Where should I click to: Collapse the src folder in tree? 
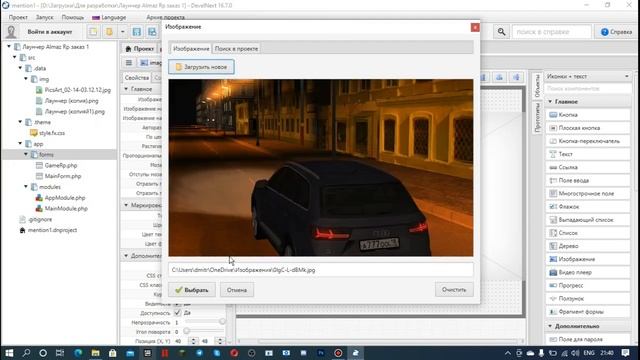pos(15,58)
